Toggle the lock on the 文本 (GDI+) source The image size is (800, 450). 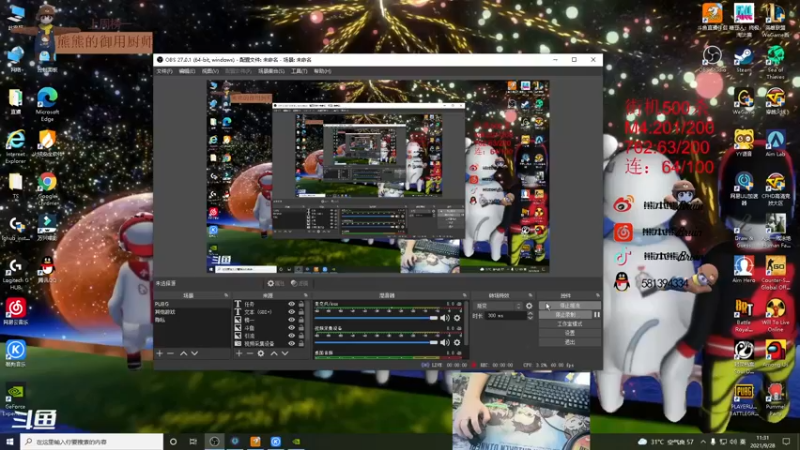[301, 312]
